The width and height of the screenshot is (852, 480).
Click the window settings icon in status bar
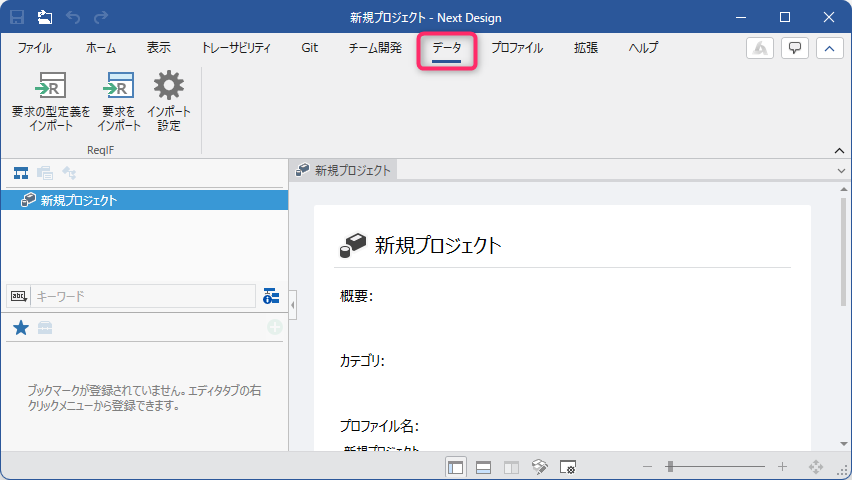(568, 467)
